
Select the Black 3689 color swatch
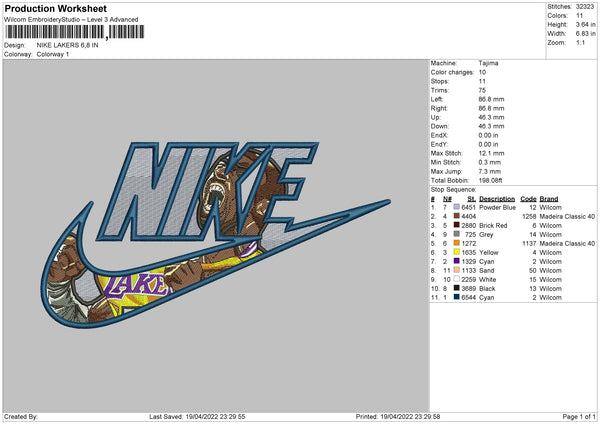pos(457,288)
